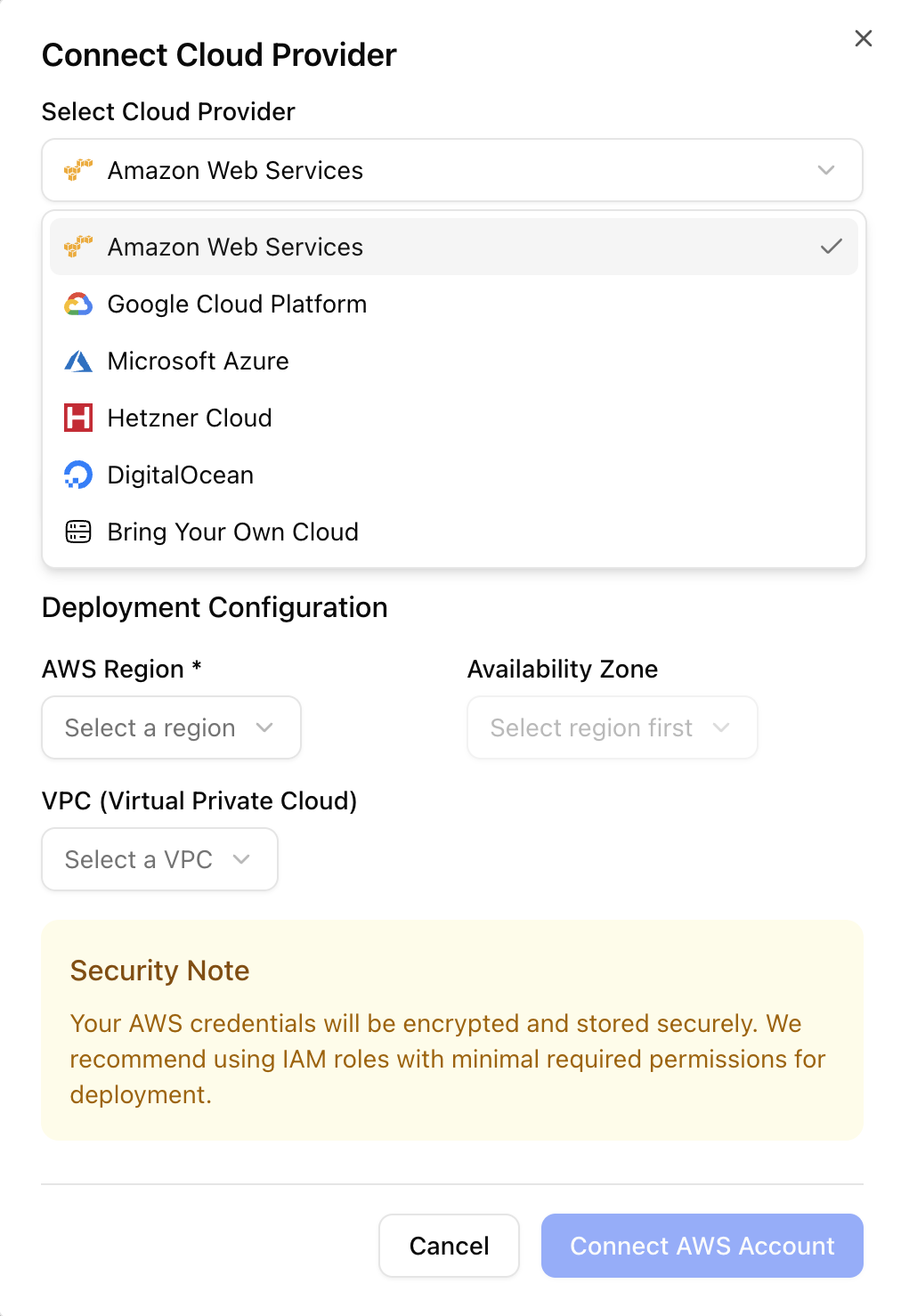Select Microsoft Azure from the list

tap(198, 361)
